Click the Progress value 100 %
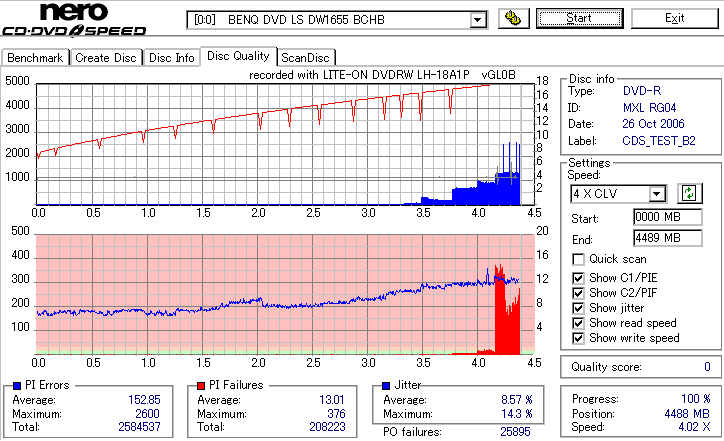724x441 pixels. [696, 399]
